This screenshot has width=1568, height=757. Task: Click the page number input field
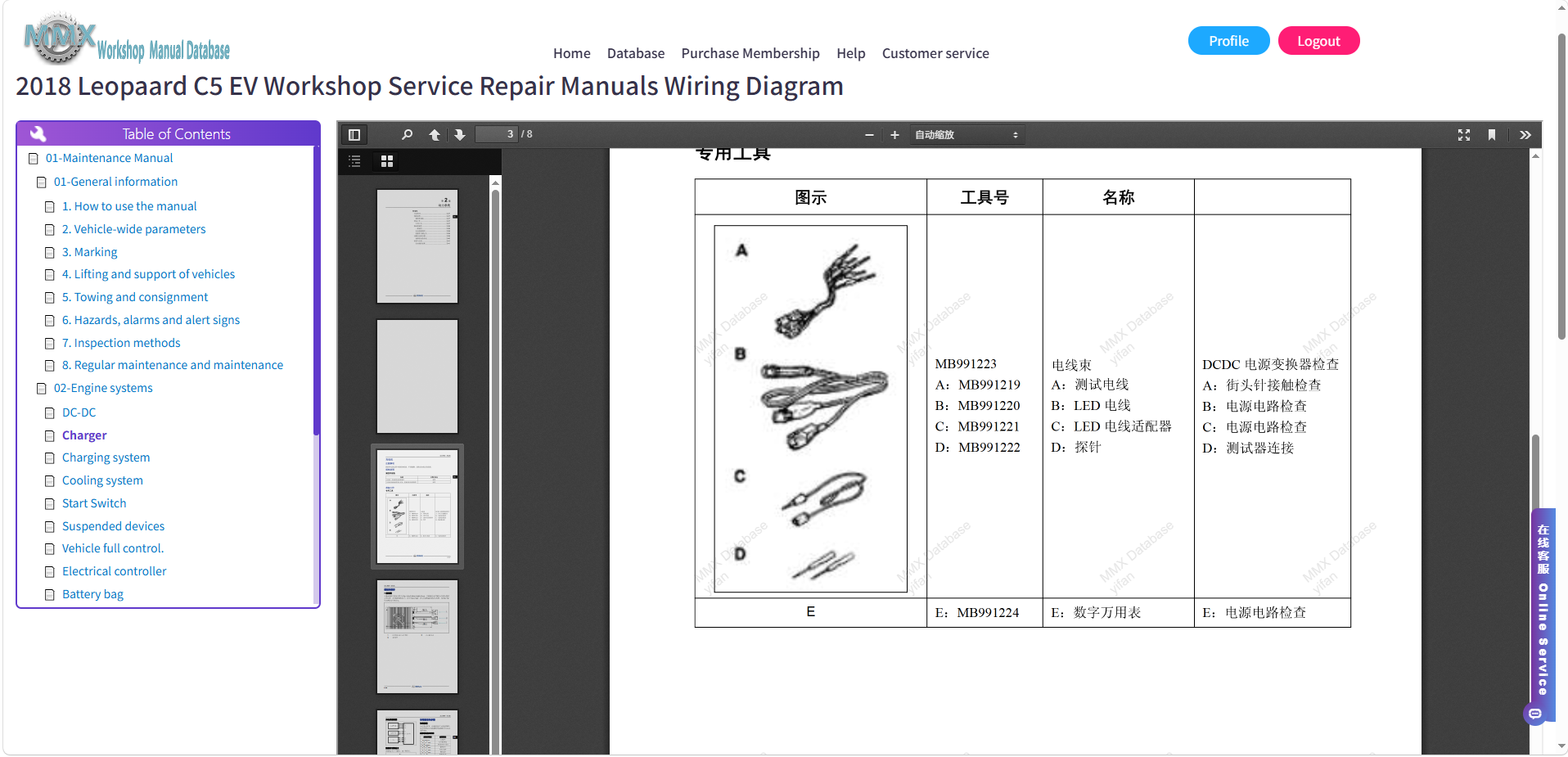pos(497,134)
